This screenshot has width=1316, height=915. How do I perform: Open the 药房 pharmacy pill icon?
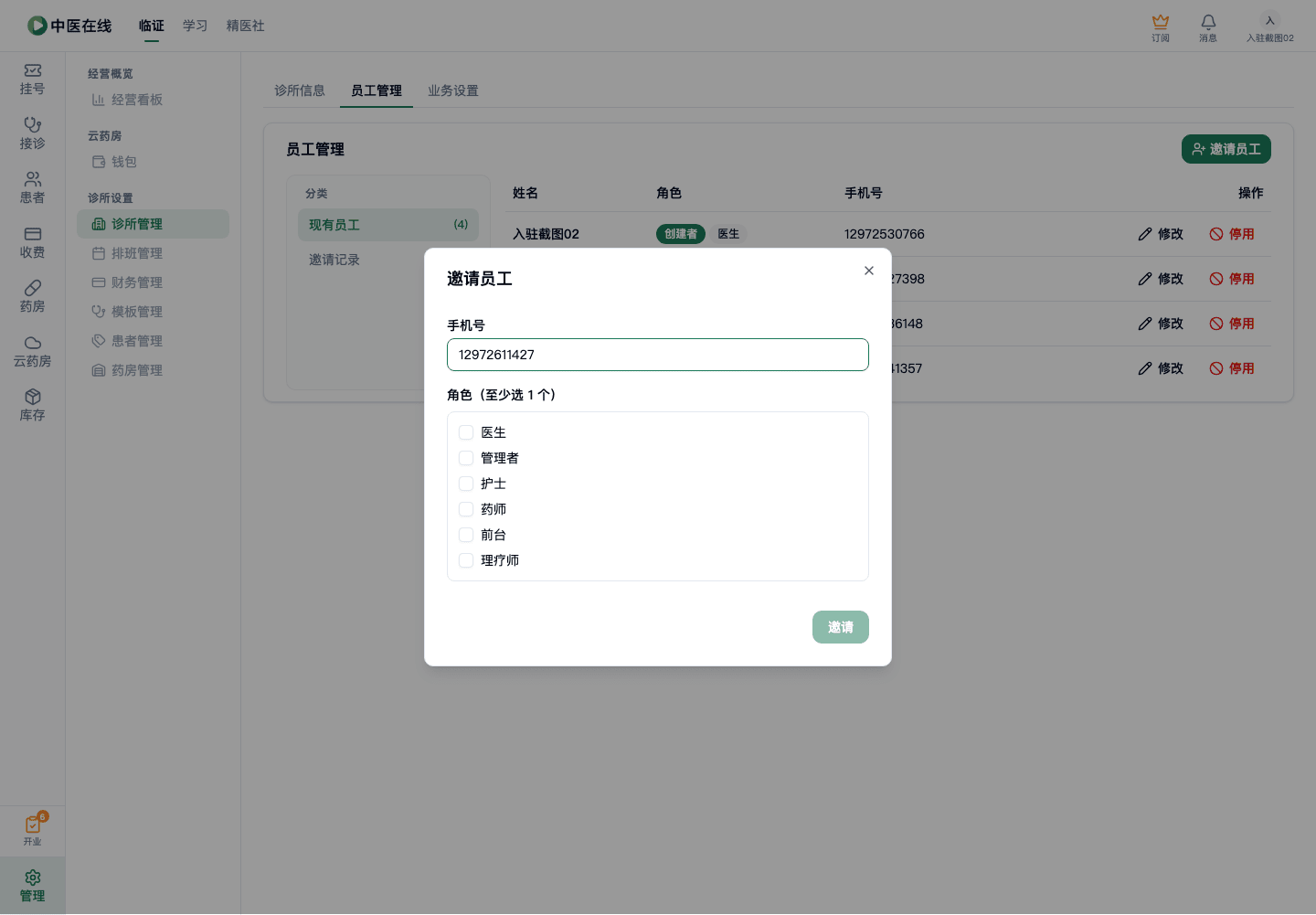pyautogui.click(x=32, y=297)
